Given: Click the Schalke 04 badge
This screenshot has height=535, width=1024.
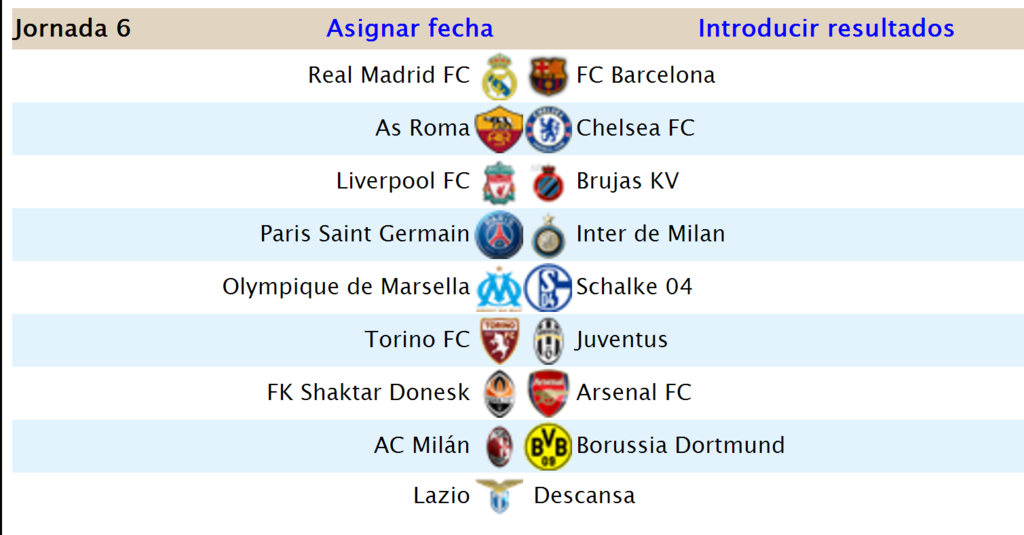Looking at the screenshot, I should pyautogui.click(x=548, y=288).
